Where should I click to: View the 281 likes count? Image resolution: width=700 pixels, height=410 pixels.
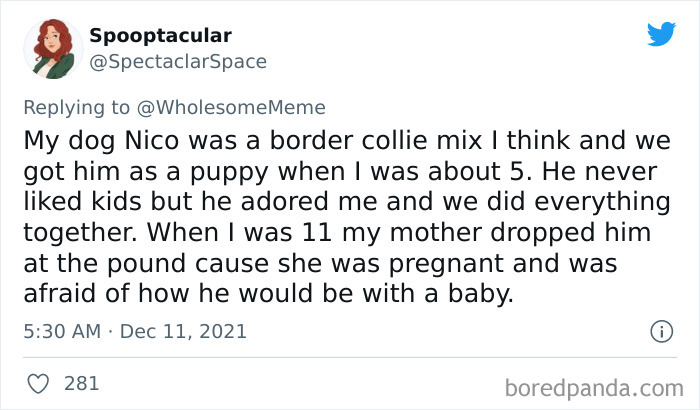[x=81, y=384]
